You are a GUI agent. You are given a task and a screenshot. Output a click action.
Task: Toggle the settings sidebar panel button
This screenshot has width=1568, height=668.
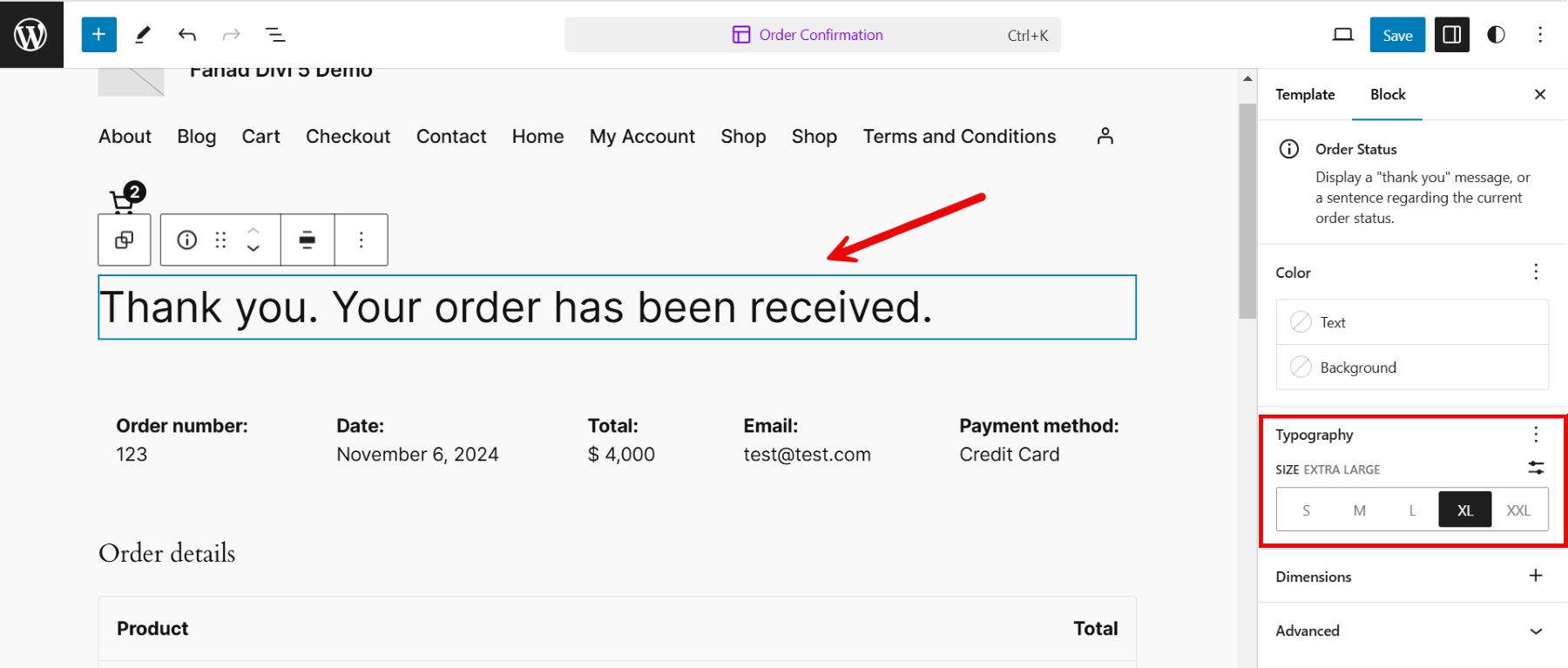pos(1451,35)
